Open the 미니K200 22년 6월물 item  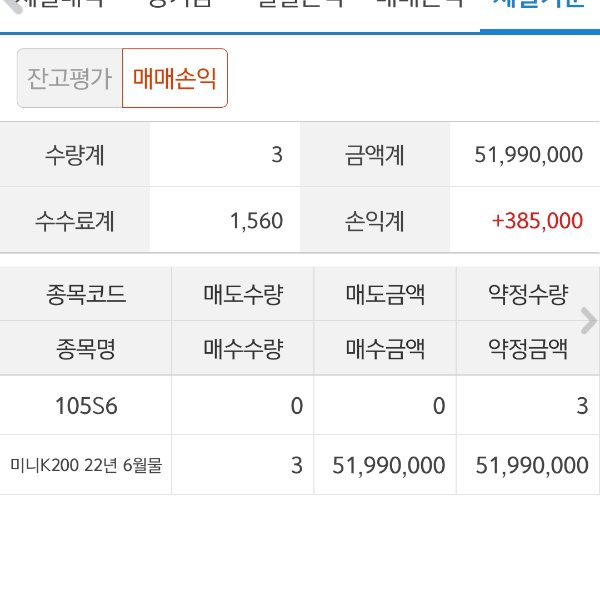86,465
